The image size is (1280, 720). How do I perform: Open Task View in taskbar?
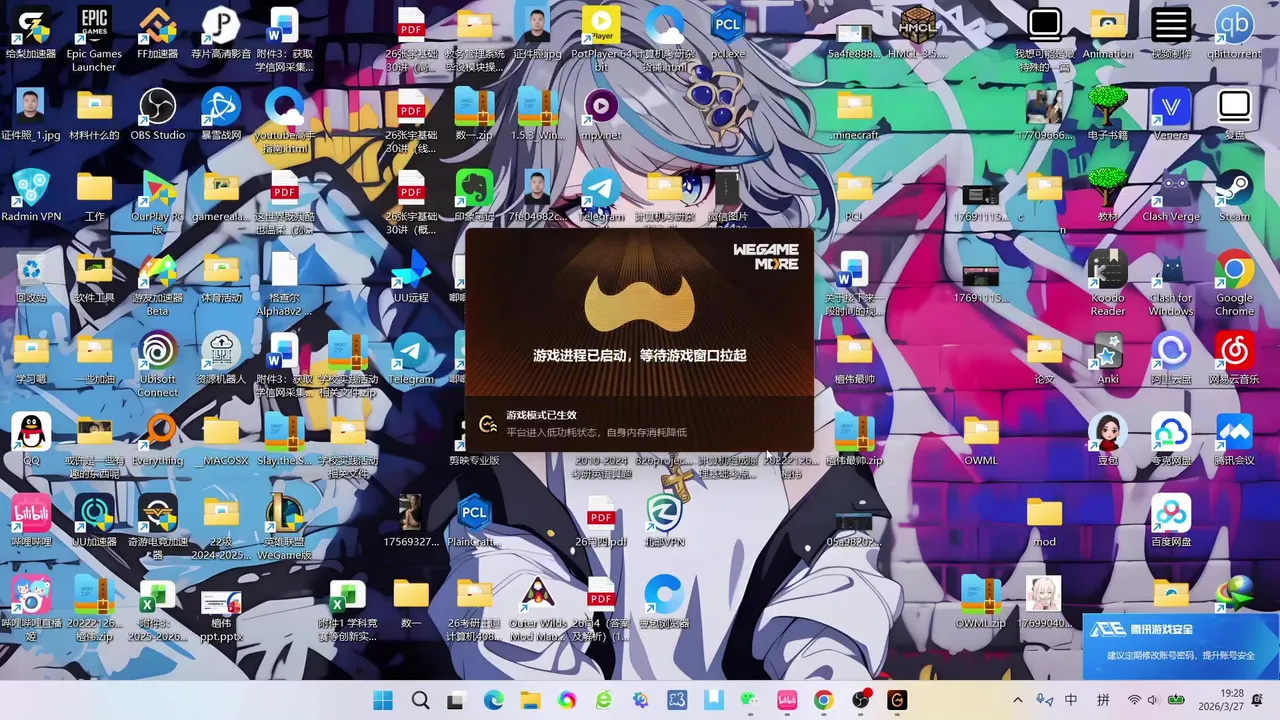coord(456,700)
